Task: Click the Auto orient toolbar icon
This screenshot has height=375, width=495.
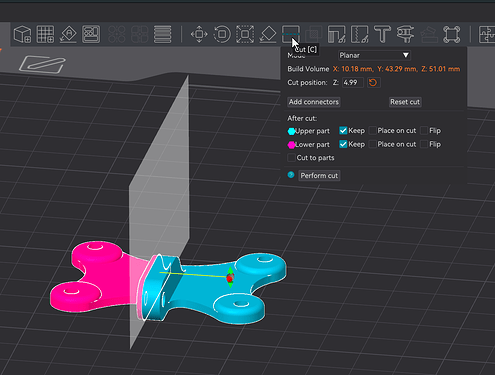Action: tap(68, 34)
